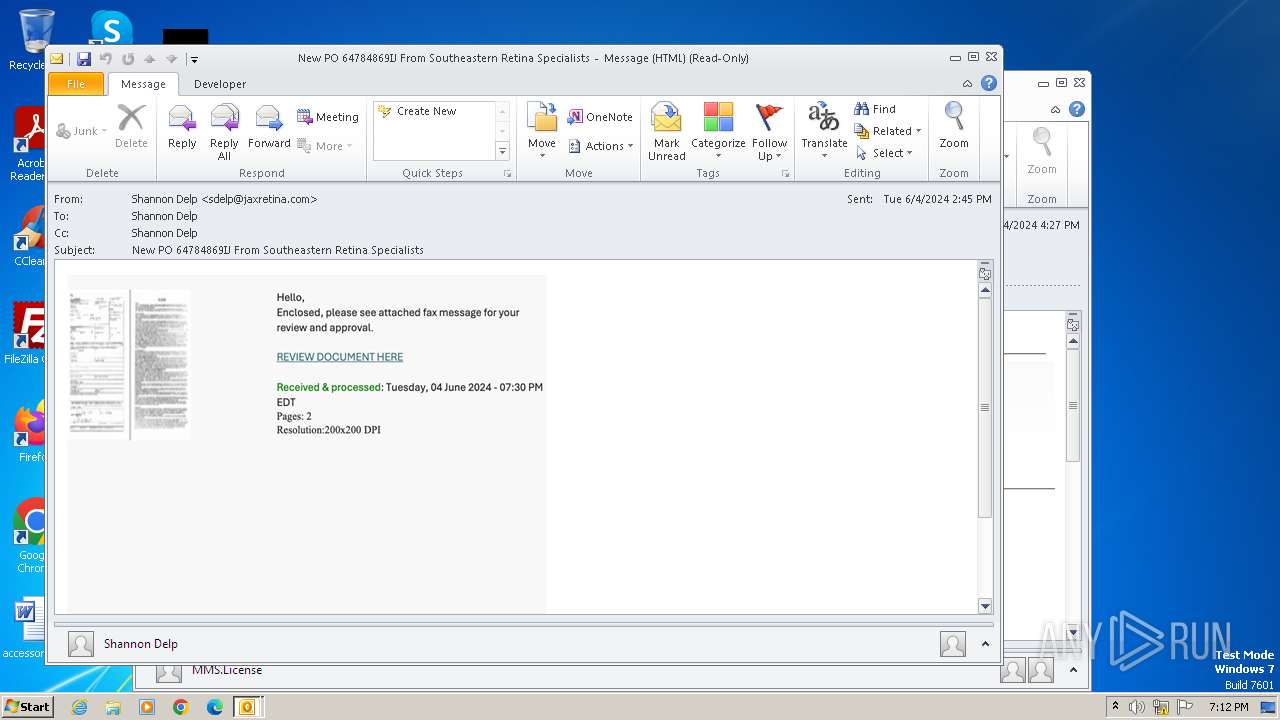
Task: Open Quick Steps dialog launcher
Action: 507,174
